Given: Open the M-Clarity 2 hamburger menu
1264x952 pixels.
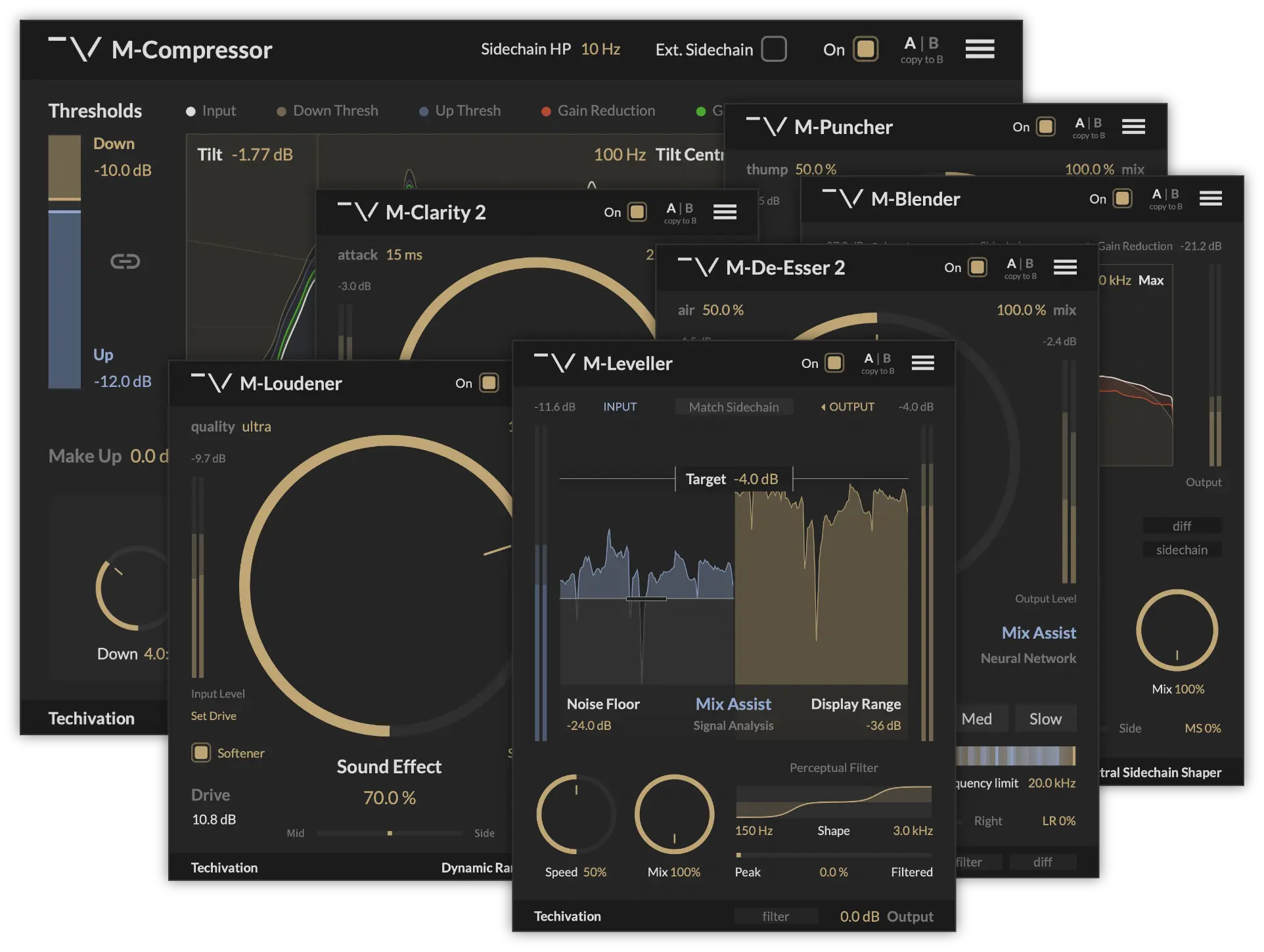Looking at the screenshot, I should tap(725, 212).
